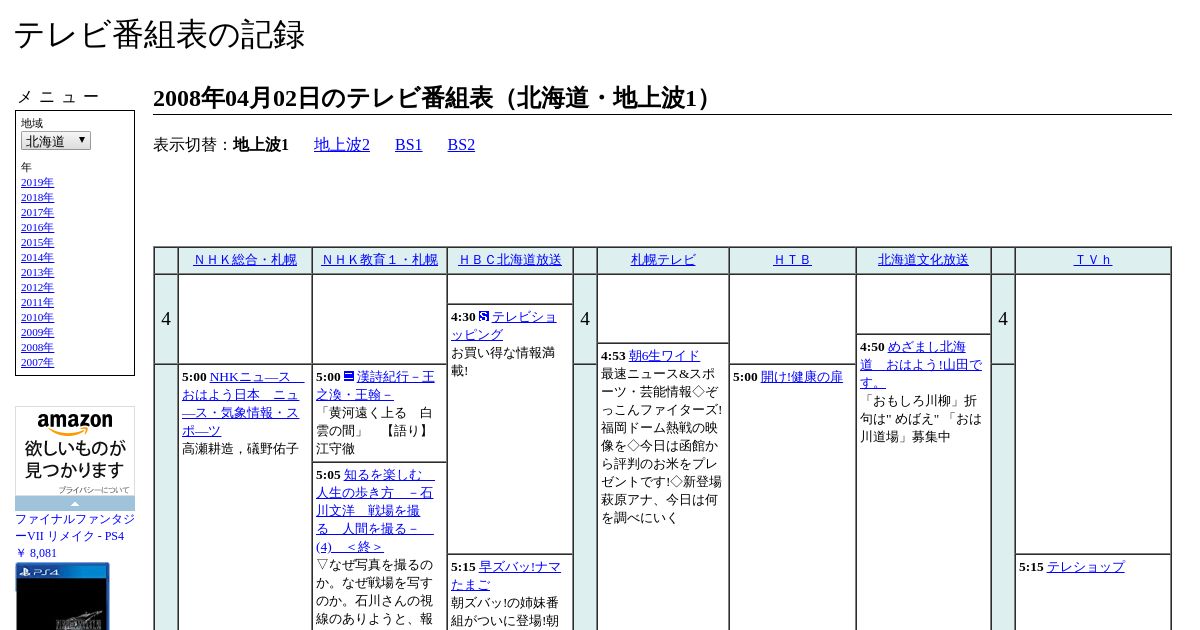Open ファイナルファンタジーVII リメイク product link
The image size is (1200, 630).
click(x=75, y=528)
